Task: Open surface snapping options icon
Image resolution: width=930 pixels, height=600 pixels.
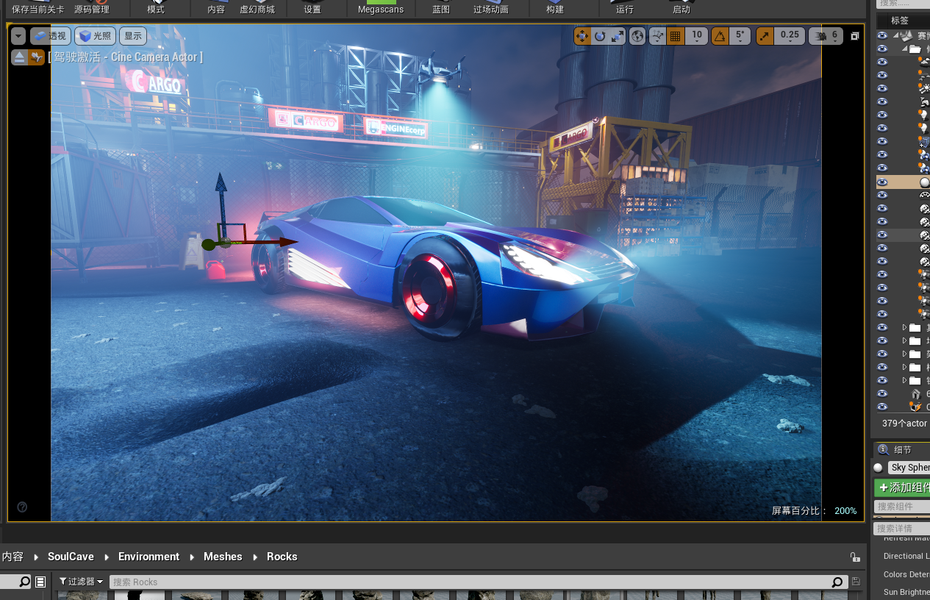Action: pyautogui.click(x=657, y=36)
